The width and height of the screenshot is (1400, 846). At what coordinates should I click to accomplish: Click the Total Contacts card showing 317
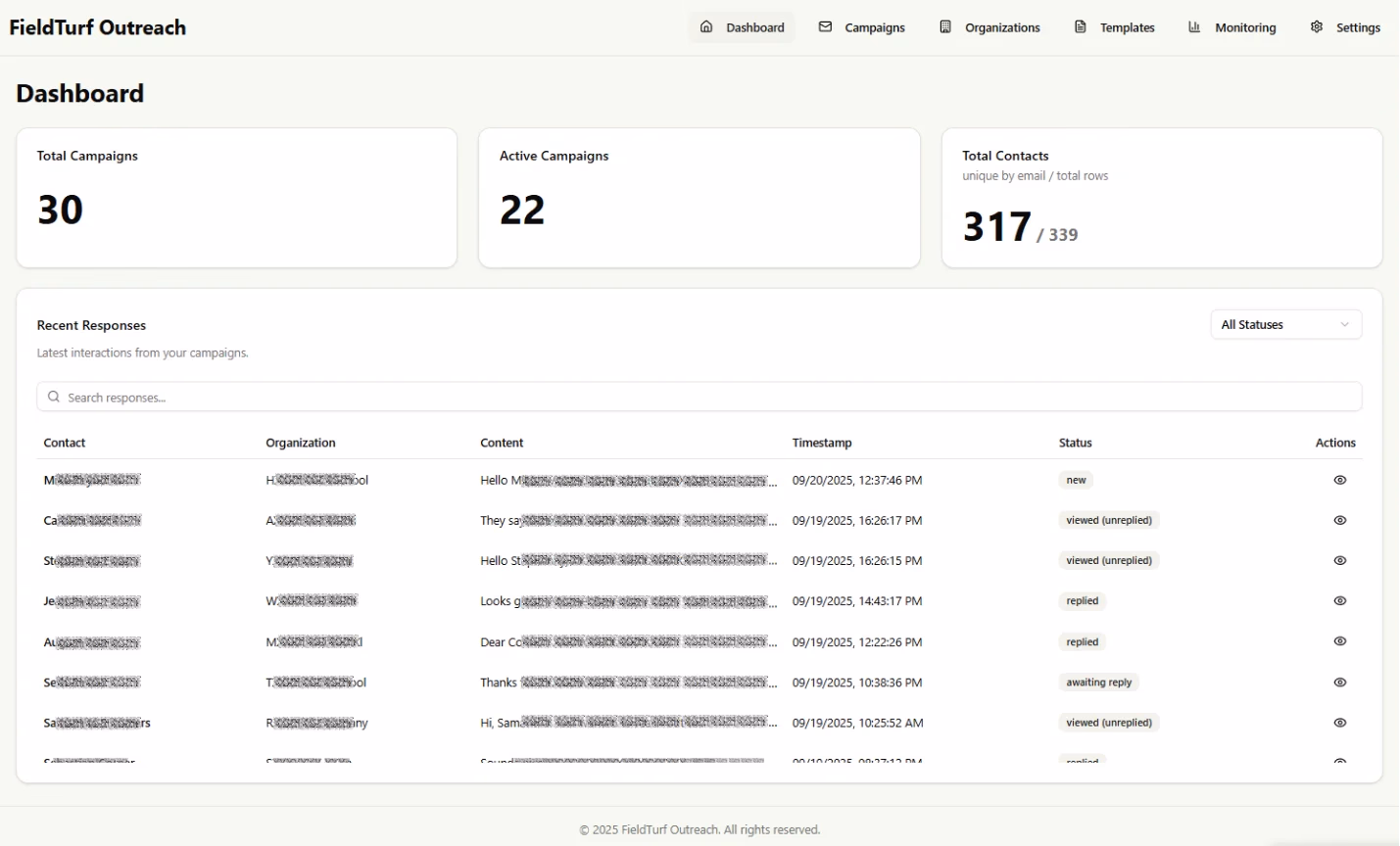click(1162, 198)
